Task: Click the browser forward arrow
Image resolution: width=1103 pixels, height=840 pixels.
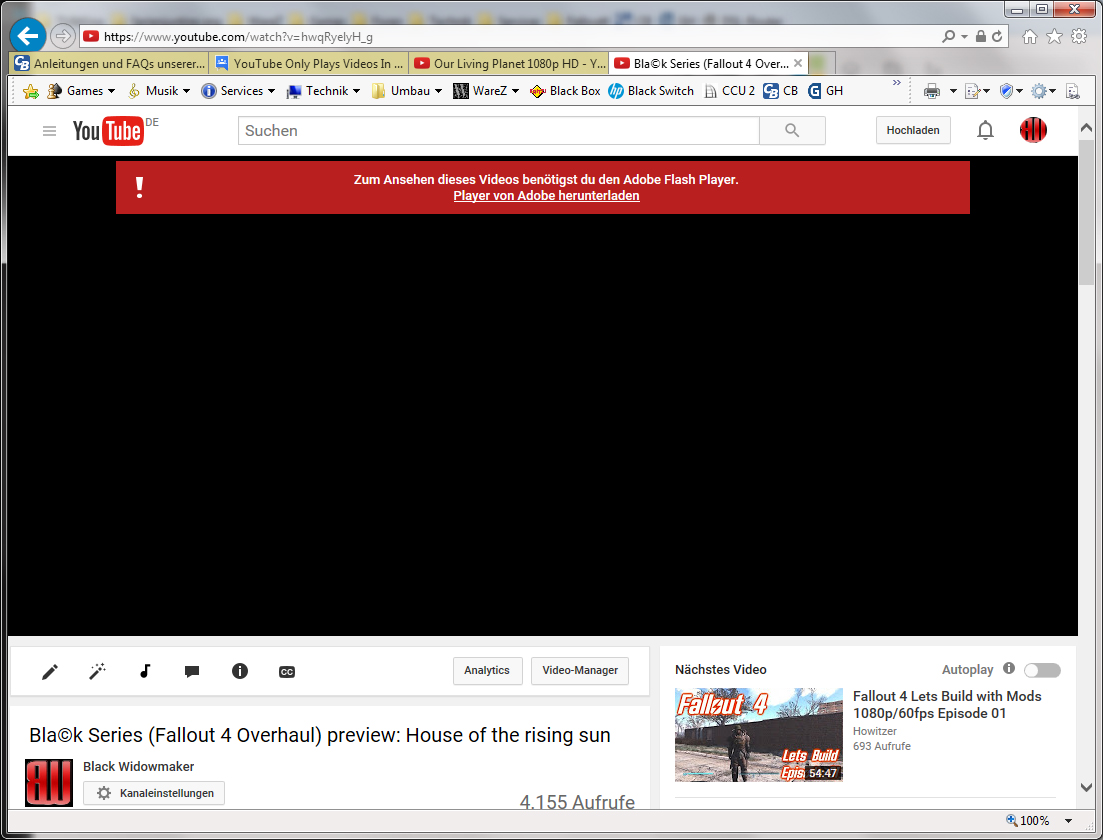Action: (63, 36)
